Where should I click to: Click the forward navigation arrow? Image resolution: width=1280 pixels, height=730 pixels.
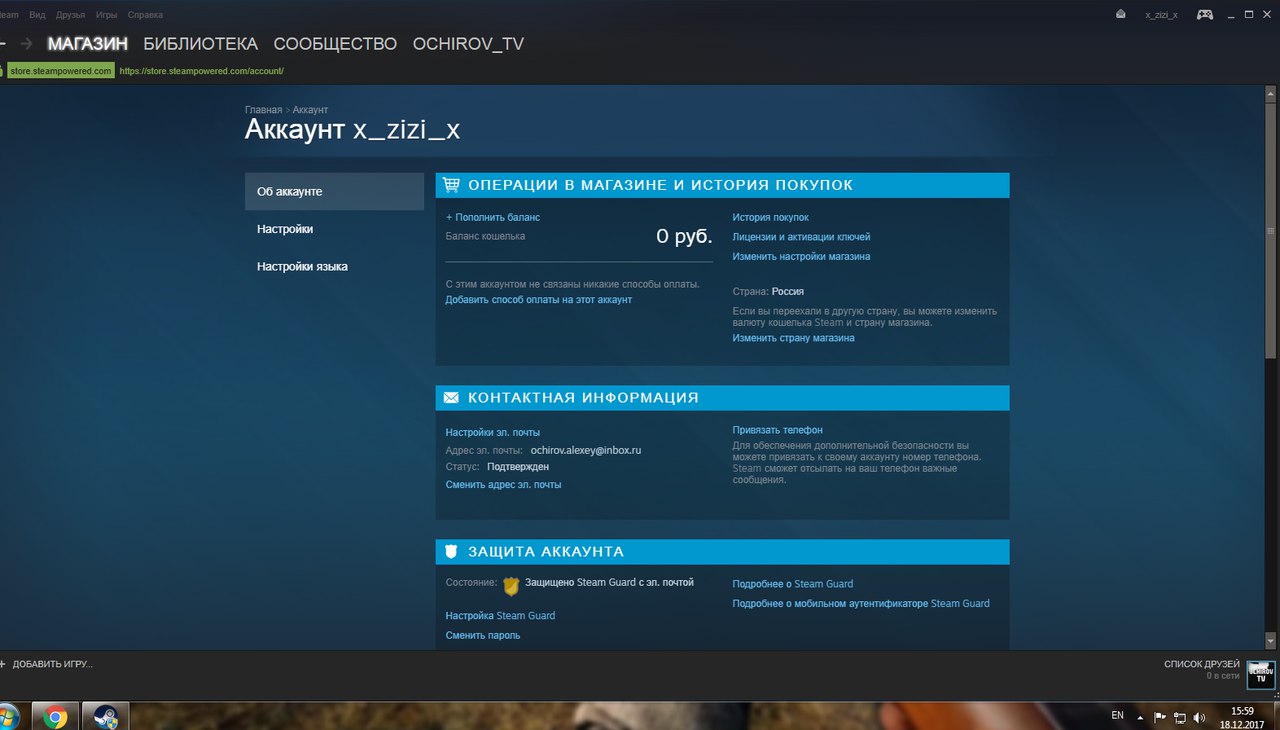point(27,44)
